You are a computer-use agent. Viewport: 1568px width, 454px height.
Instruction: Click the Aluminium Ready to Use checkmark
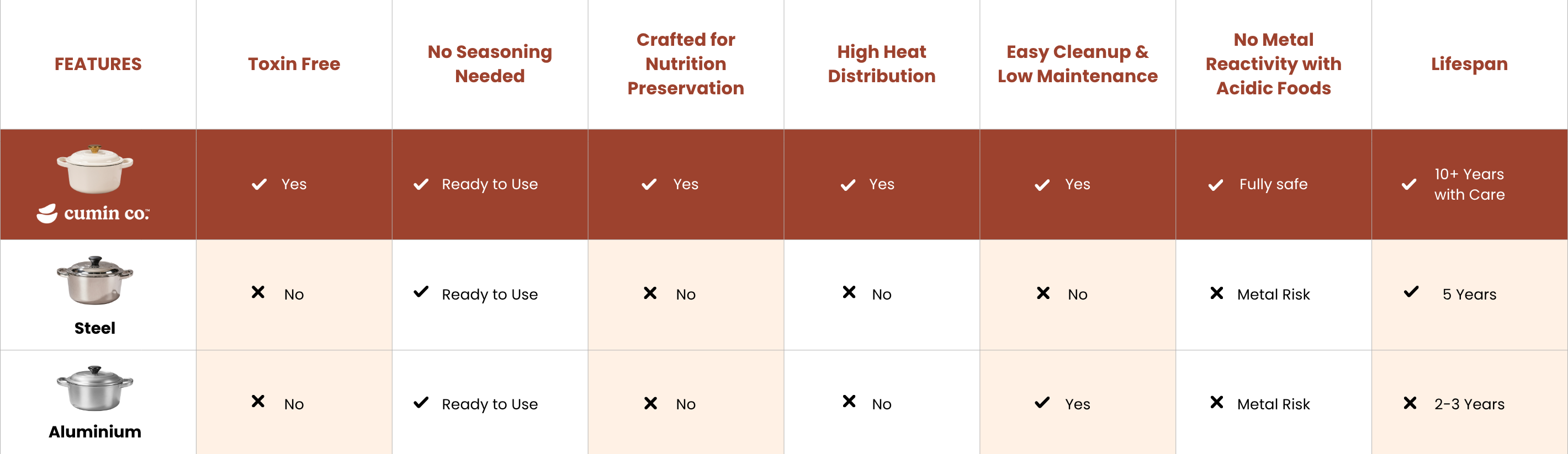421,403
